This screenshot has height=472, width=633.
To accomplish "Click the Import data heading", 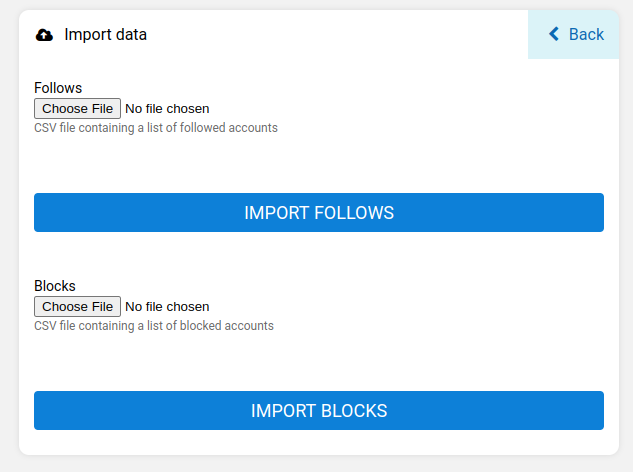I will point(105,35).
